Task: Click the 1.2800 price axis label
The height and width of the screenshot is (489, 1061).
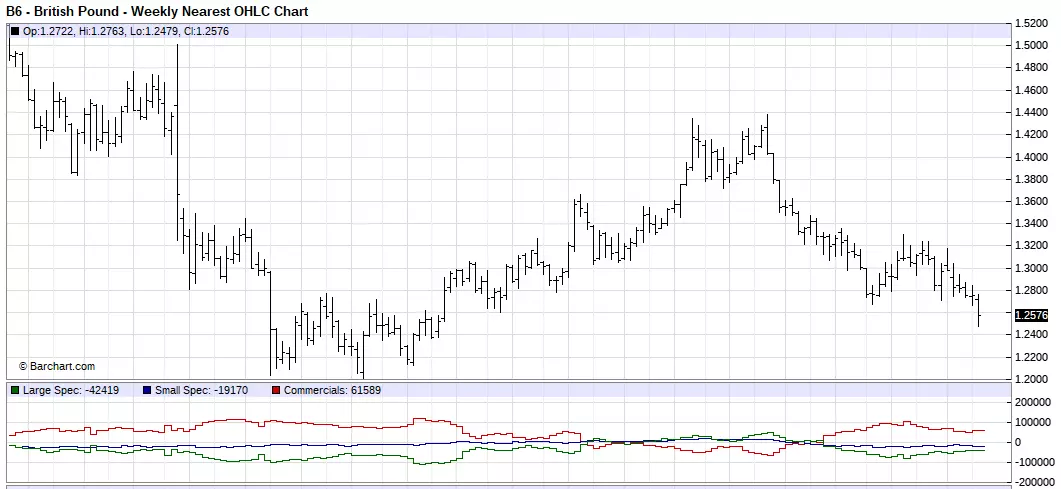Action: click(1031, 291)
